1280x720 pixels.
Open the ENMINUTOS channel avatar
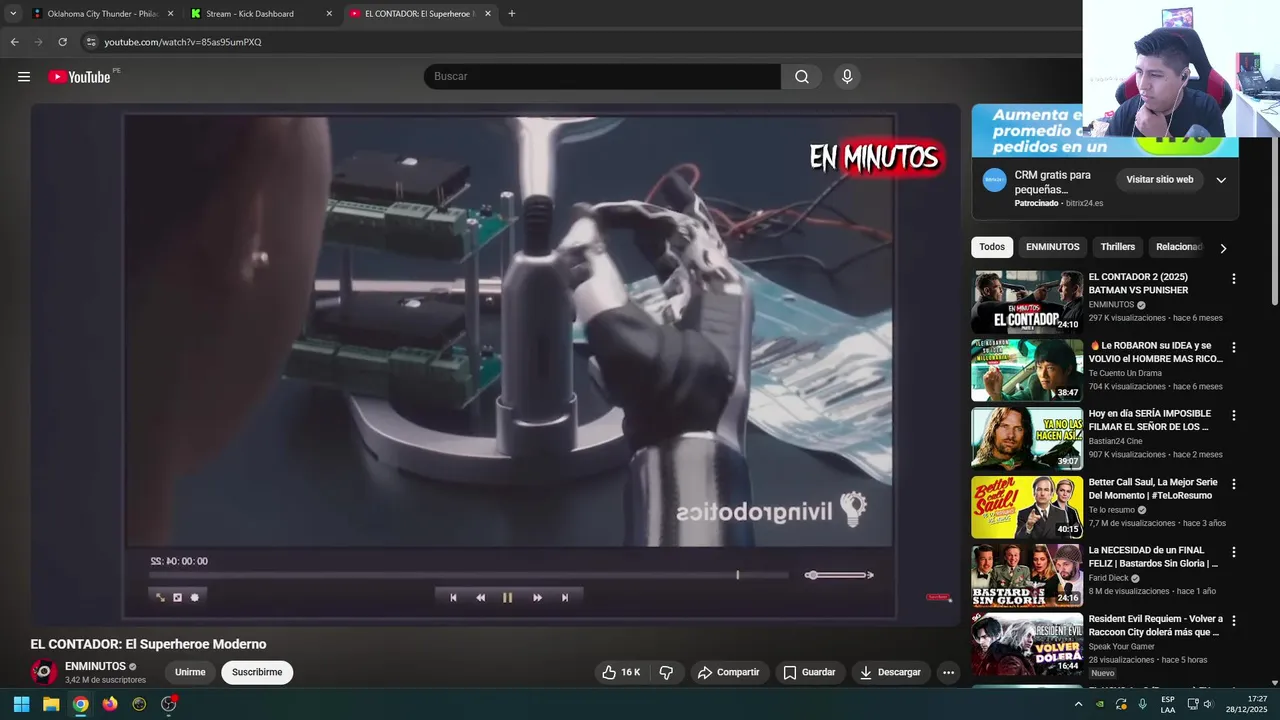(x=44, y=672)
